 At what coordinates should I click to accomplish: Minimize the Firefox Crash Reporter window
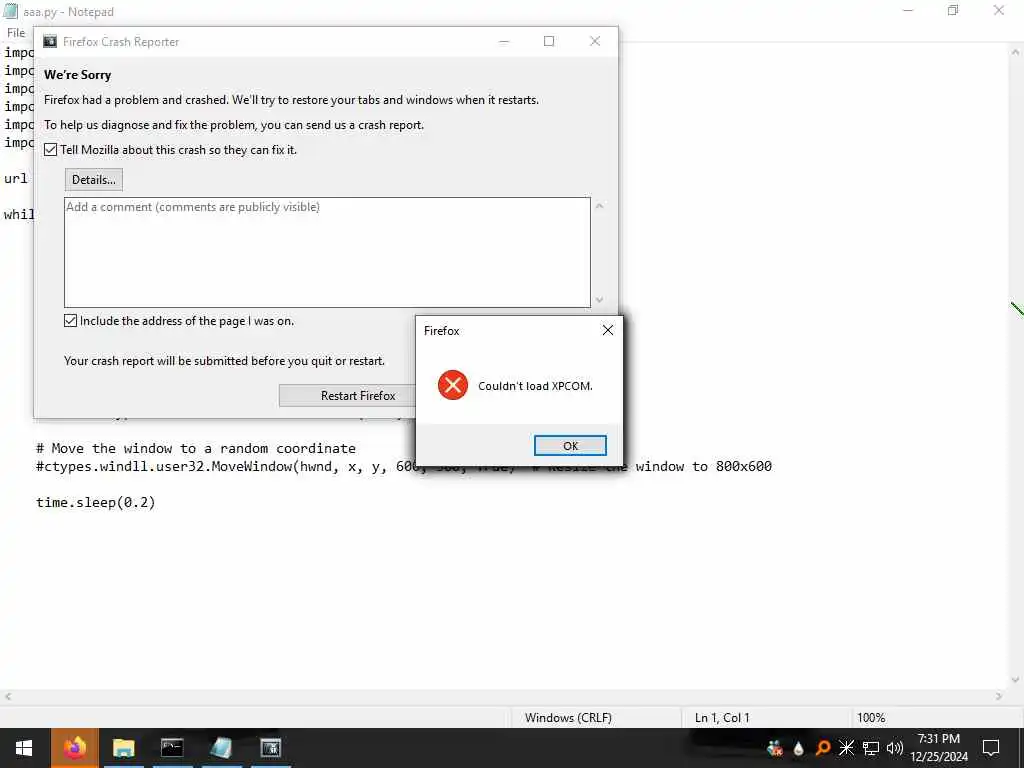tap(504, 41)
